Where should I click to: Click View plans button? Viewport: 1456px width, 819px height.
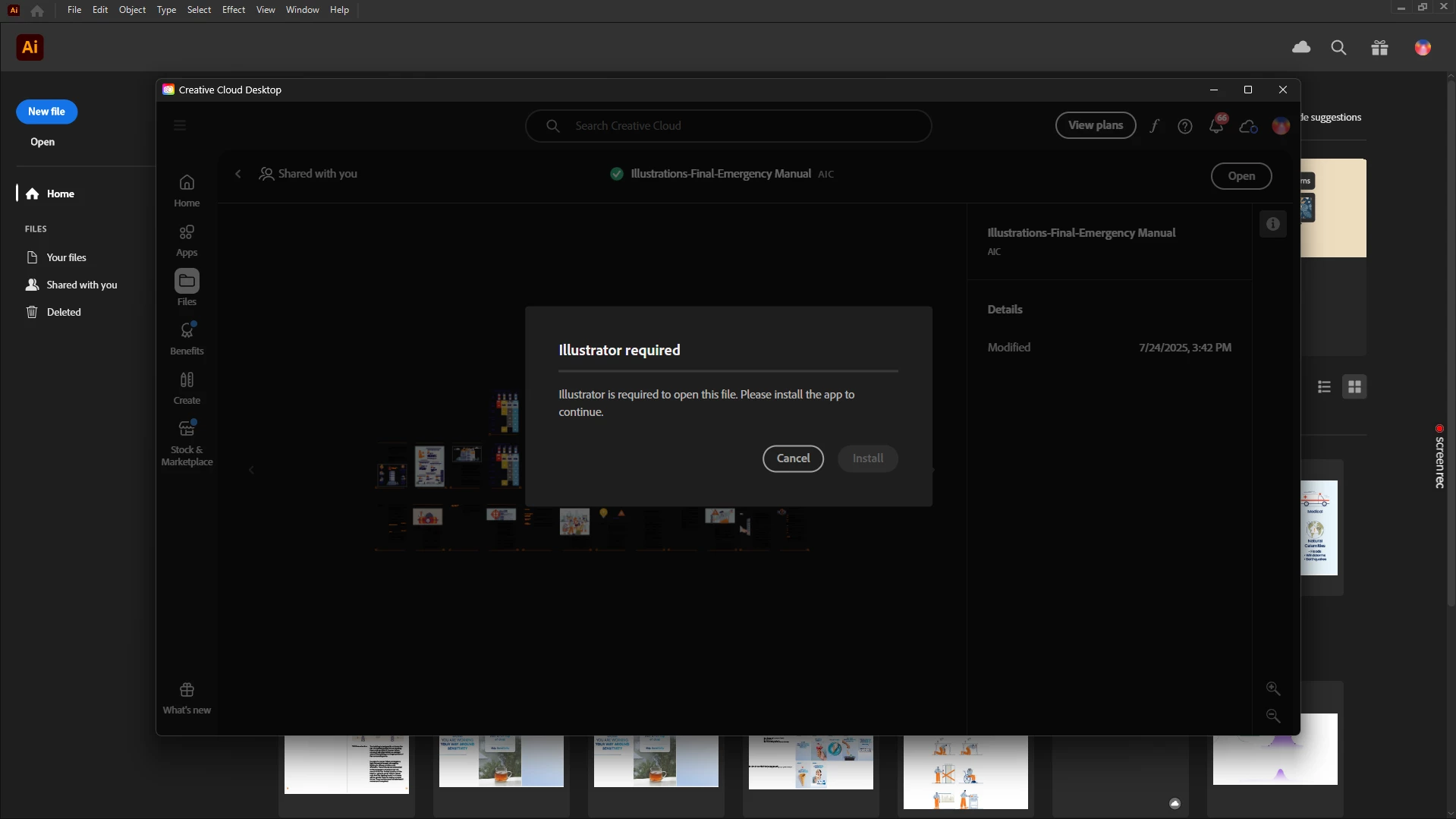pos(1096,125)
